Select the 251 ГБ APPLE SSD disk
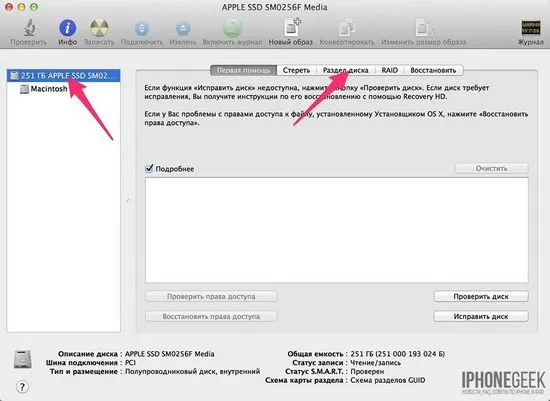This screenshot has height=401, width=550. (x=63, y=75)
